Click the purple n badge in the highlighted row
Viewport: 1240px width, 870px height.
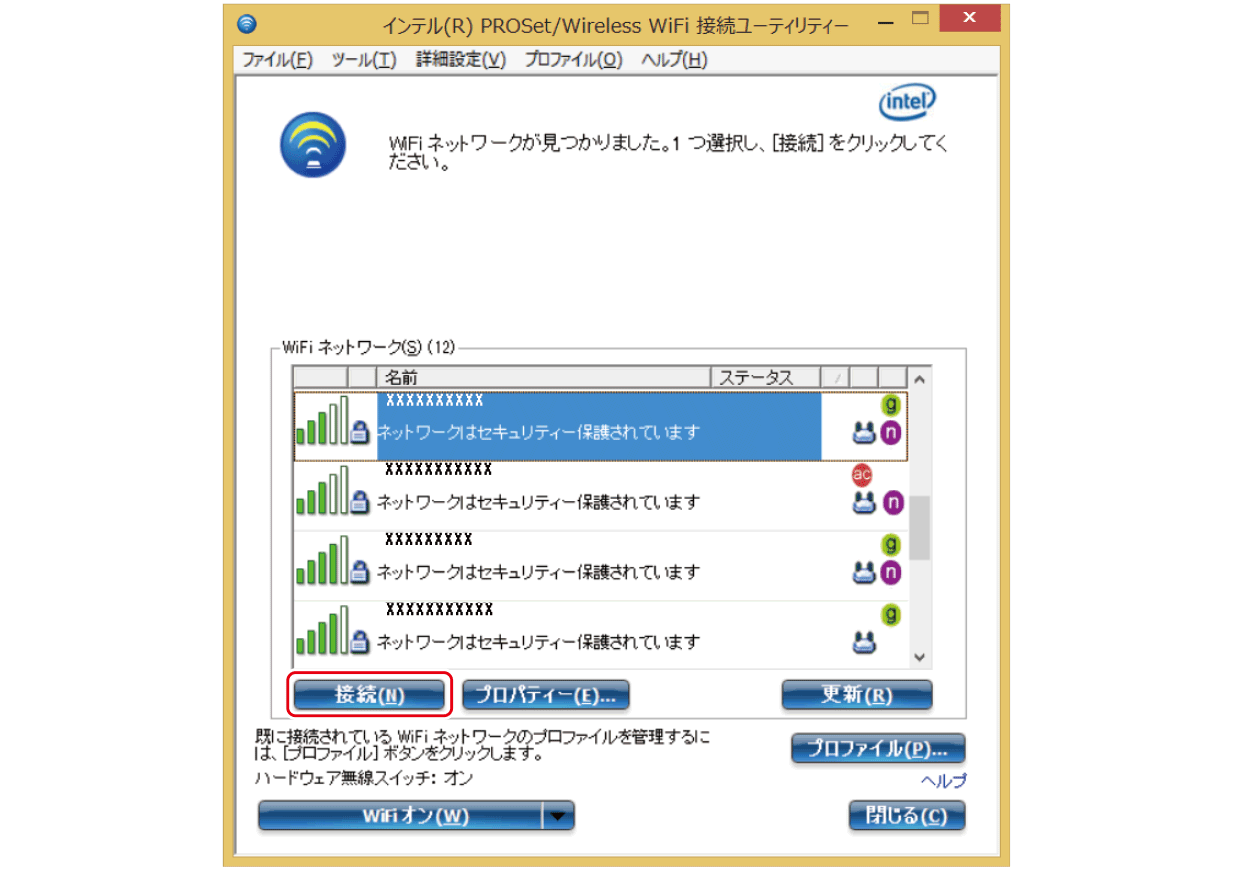[x=891, y=434]
